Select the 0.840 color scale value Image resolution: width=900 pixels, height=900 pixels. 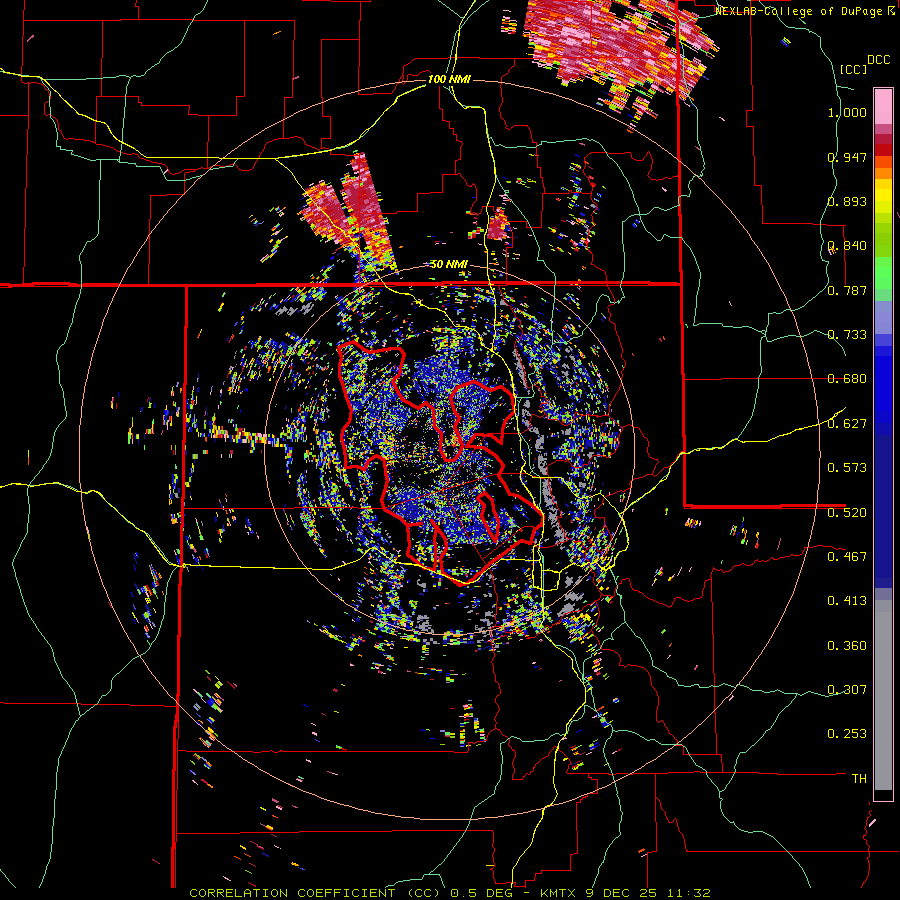(x=847, y=246)
